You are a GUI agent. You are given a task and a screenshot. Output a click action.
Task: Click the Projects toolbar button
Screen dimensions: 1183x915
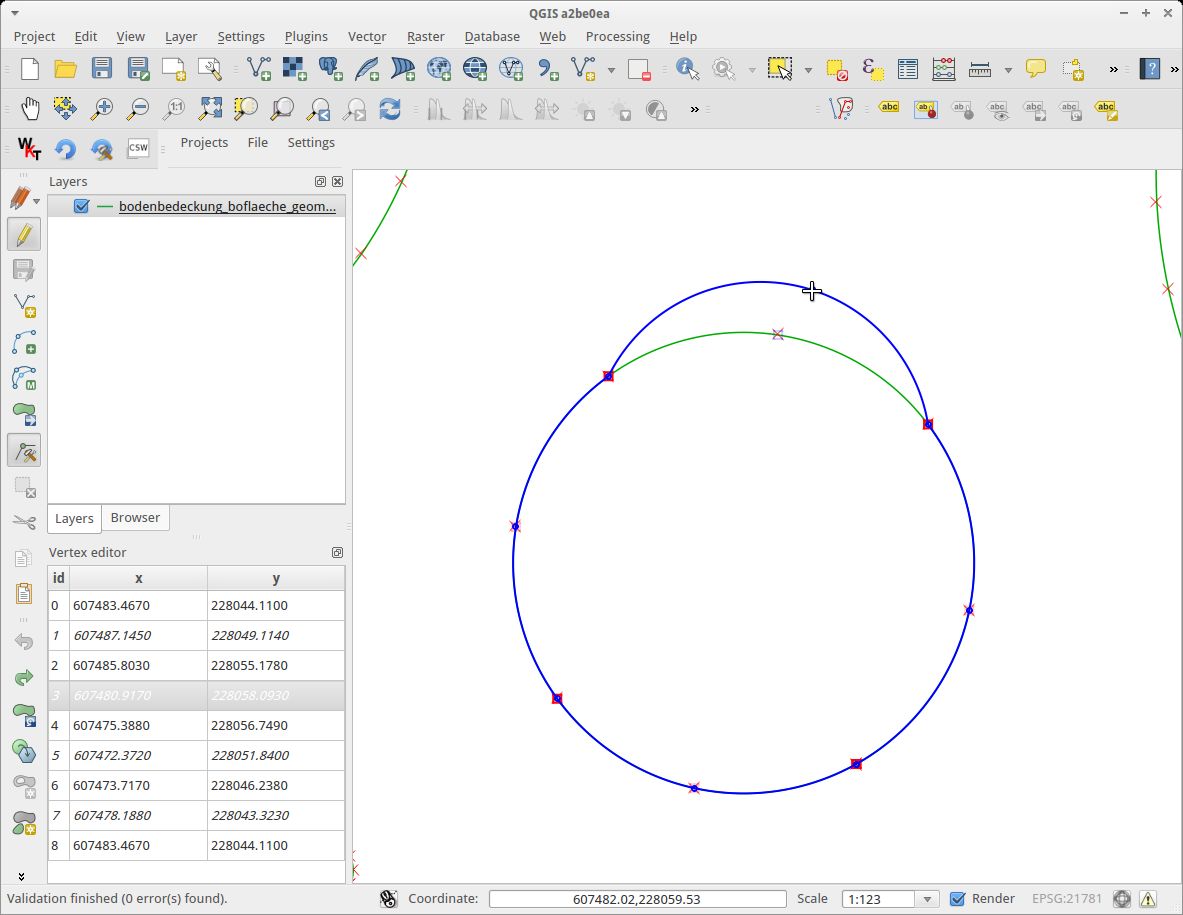[x=204, y=143]
